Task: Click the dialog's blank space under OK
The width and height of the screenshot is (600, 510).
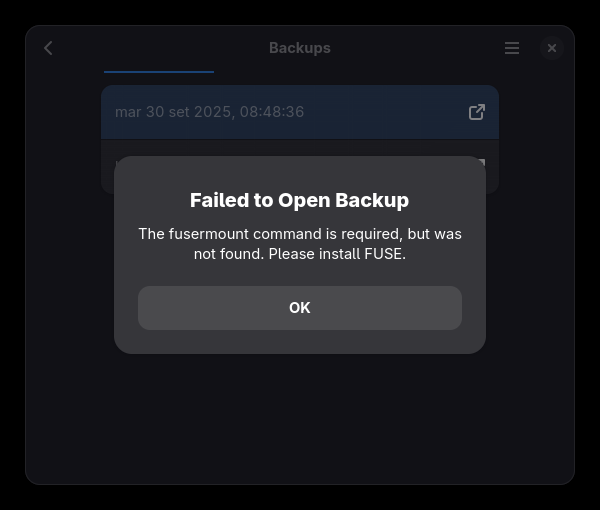Action: click(300, 341)
